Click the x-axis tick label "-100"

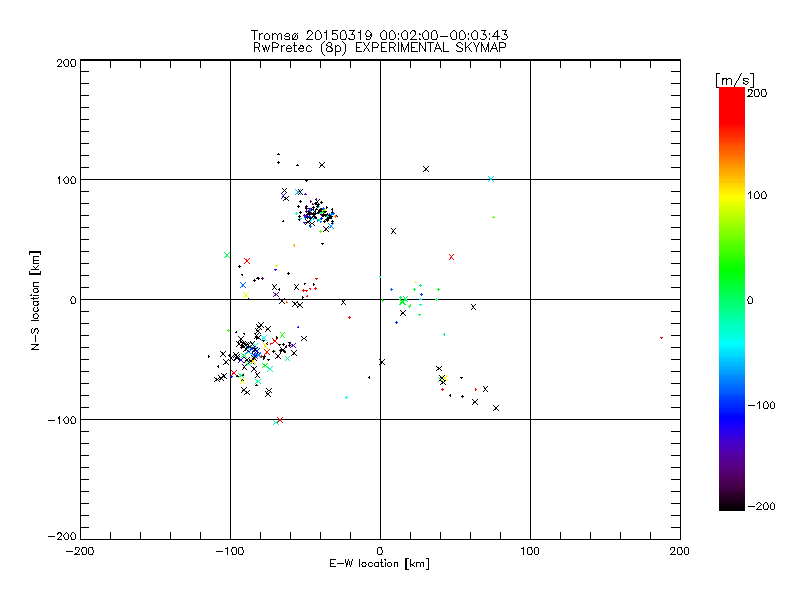[x=230, y=552]
